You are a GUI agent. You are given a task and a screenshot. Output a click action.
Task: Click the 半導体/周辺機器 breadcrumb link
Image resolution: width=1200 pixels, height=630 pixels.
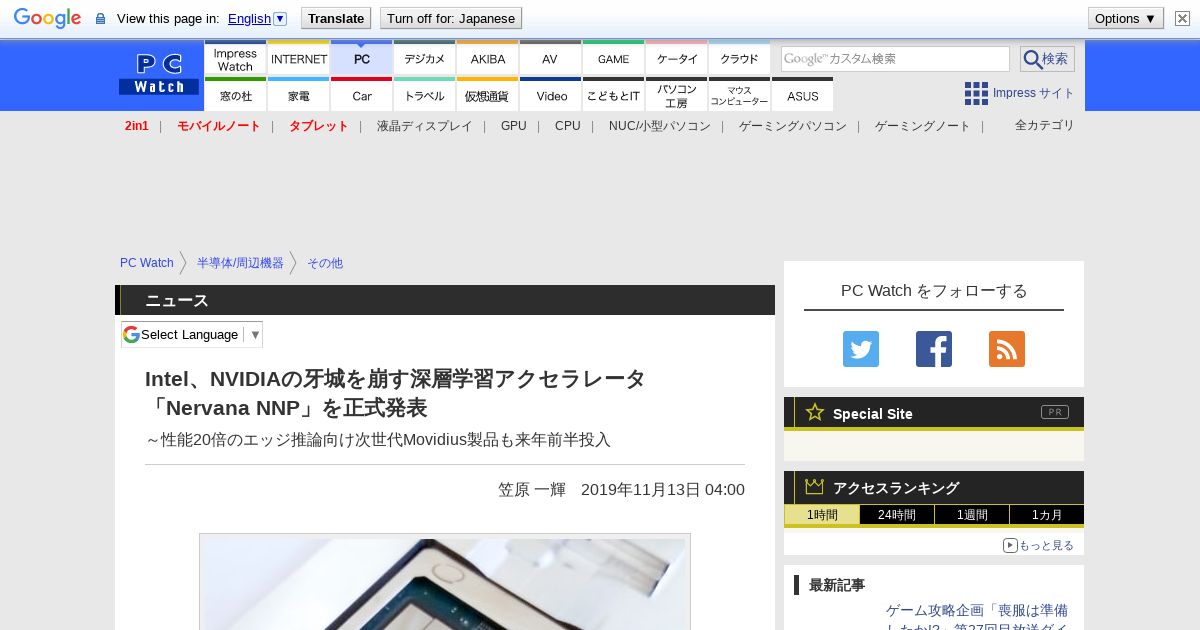click(240, 263)
